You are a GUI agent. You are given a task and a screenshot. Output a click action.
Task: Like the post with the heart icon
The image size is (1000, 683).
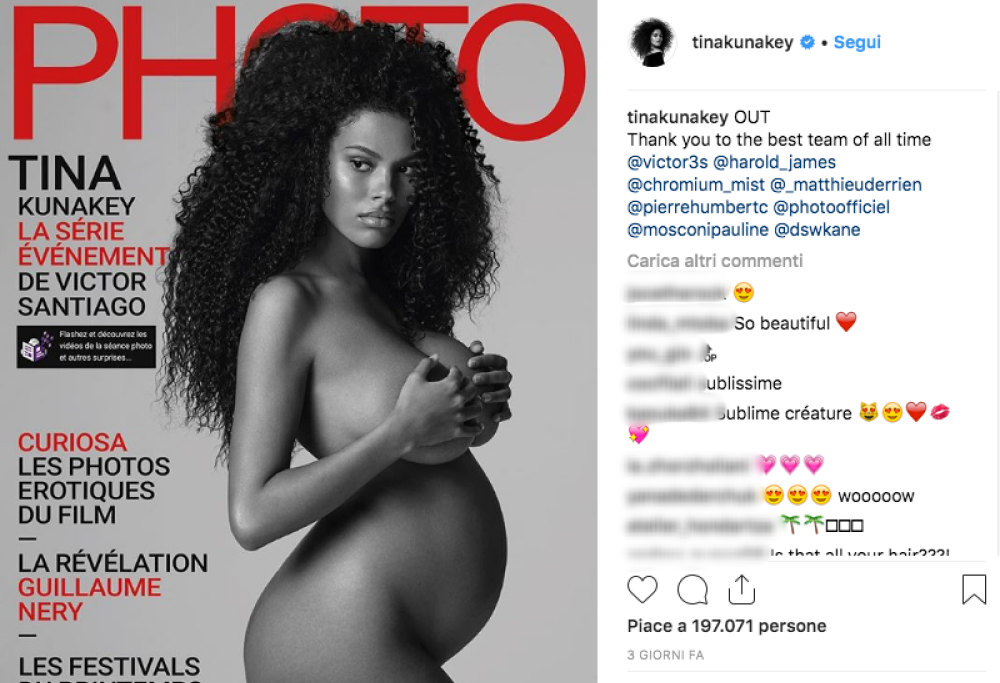(642, 589)
